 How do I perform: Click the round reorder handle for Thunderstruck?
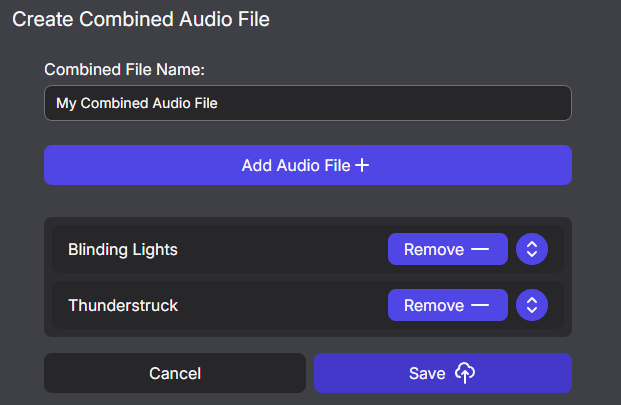coord(532,305)
